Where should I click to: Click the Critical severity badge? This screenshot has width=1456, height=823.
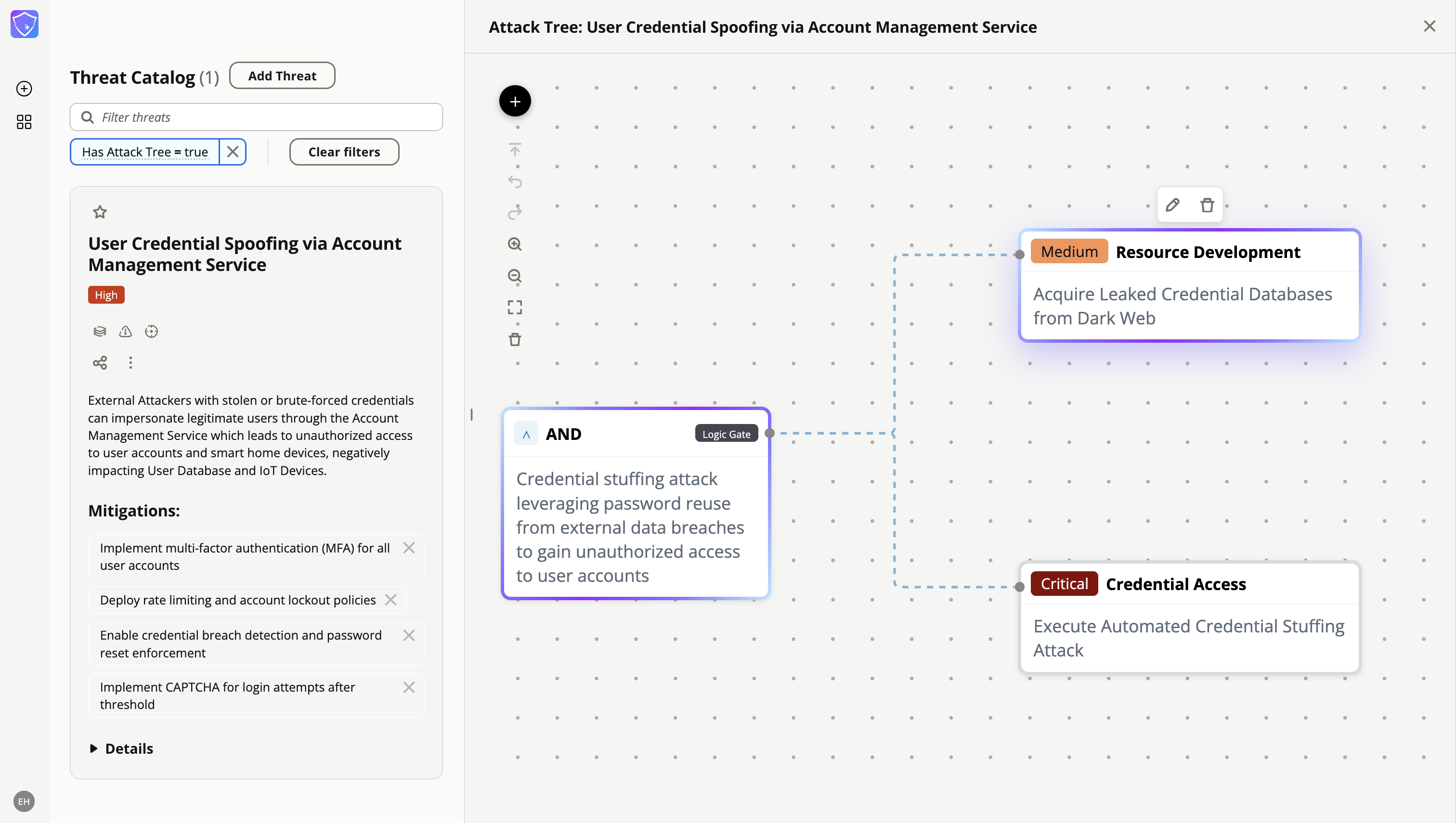[x=1064, y=584]
